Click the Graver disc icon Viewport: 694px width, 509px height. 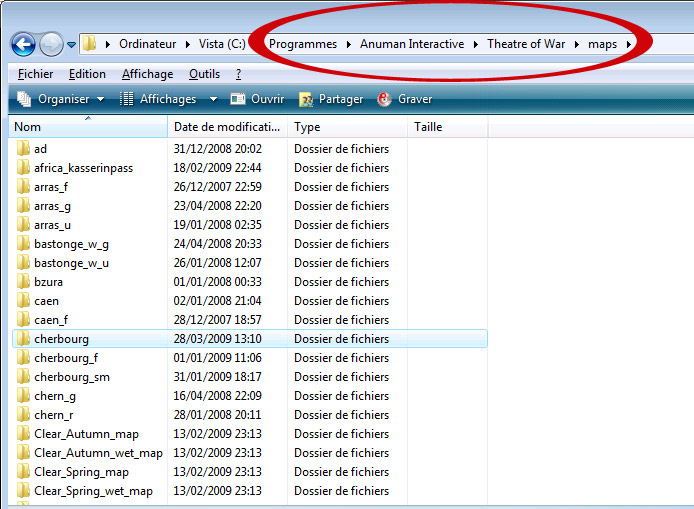(x=385, y=99)
